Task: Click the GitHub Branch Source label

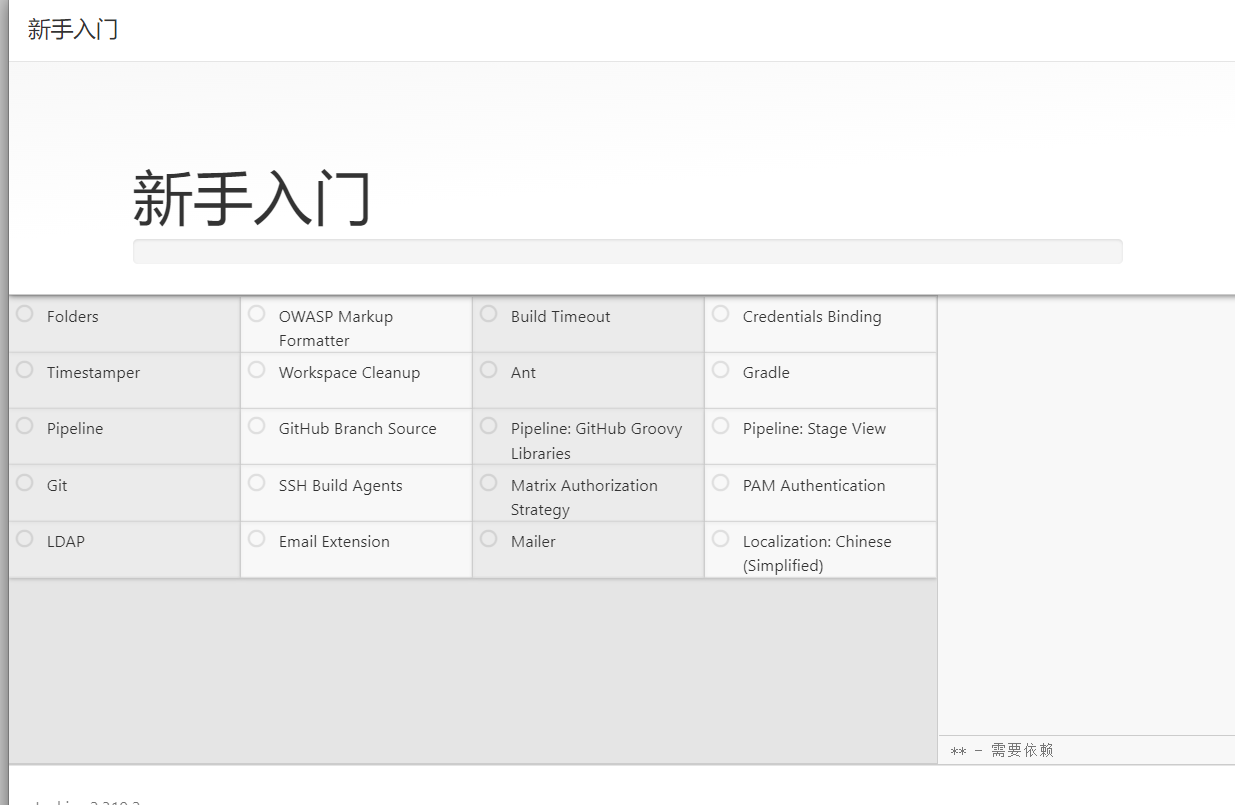Action: pos(358,429)
